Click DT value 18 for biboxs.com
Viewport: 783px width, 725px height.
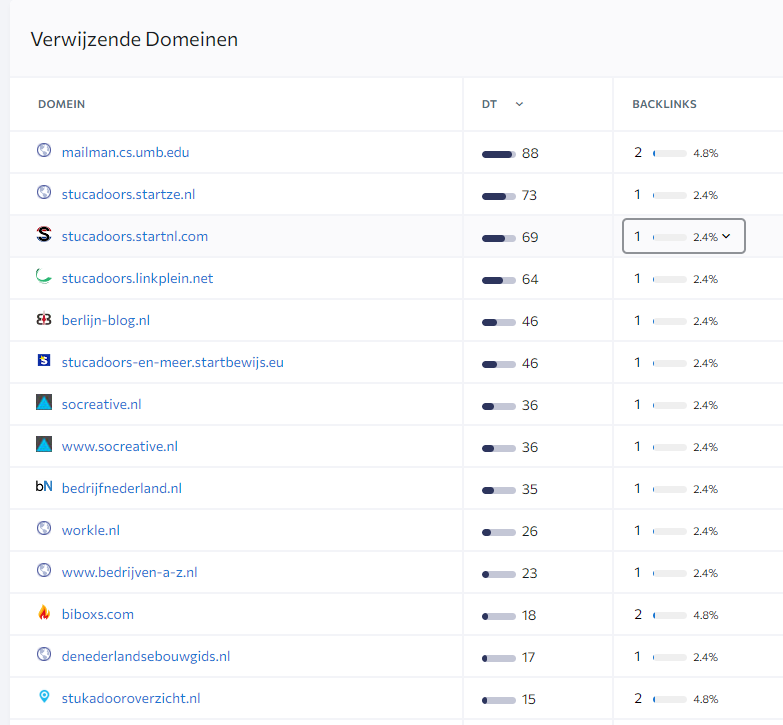529,615
